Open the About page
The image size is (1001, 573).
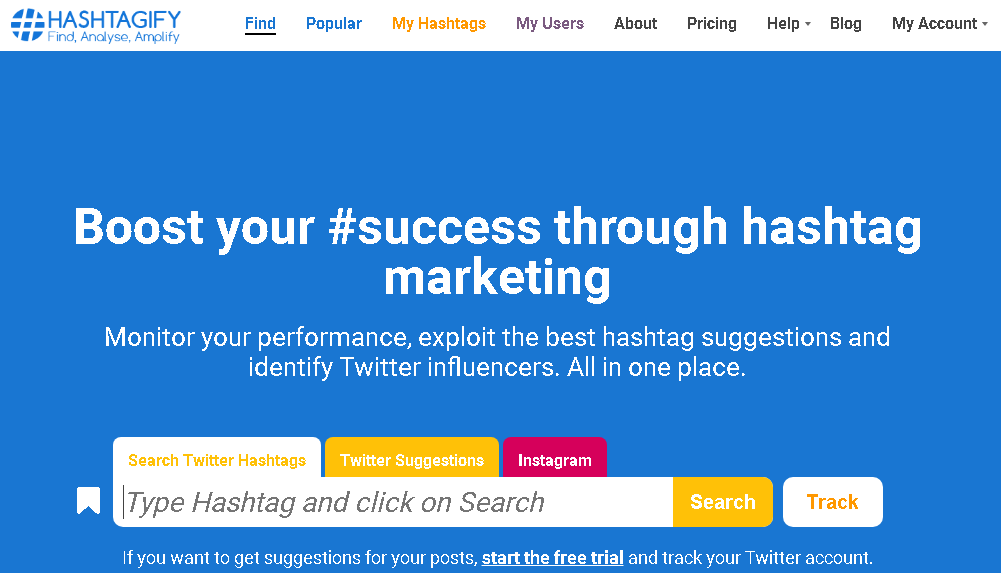635,24
